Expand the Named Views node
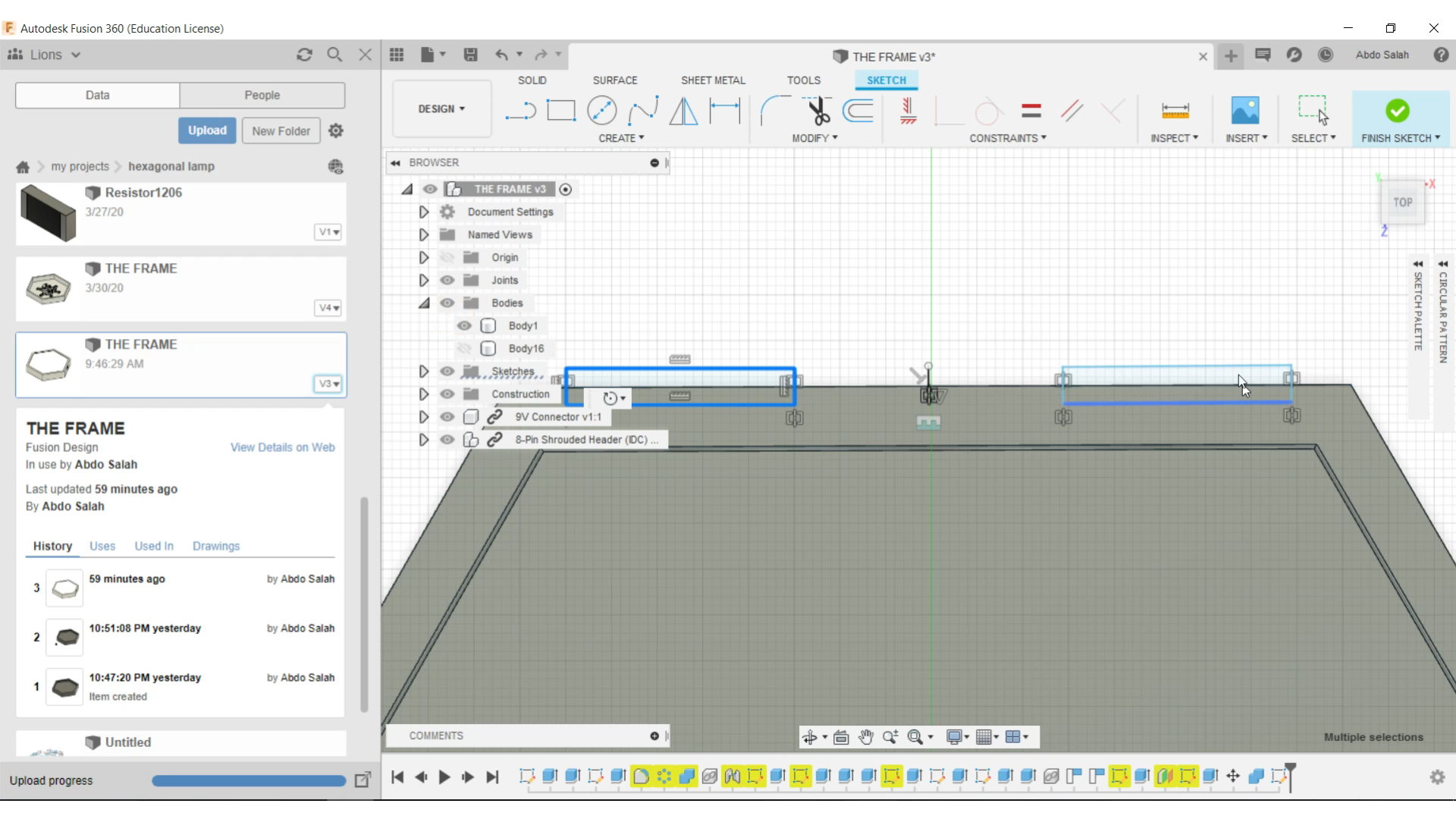Image resolution: width=1456 pixels, height=819 pixels. (x=423, y=234)
